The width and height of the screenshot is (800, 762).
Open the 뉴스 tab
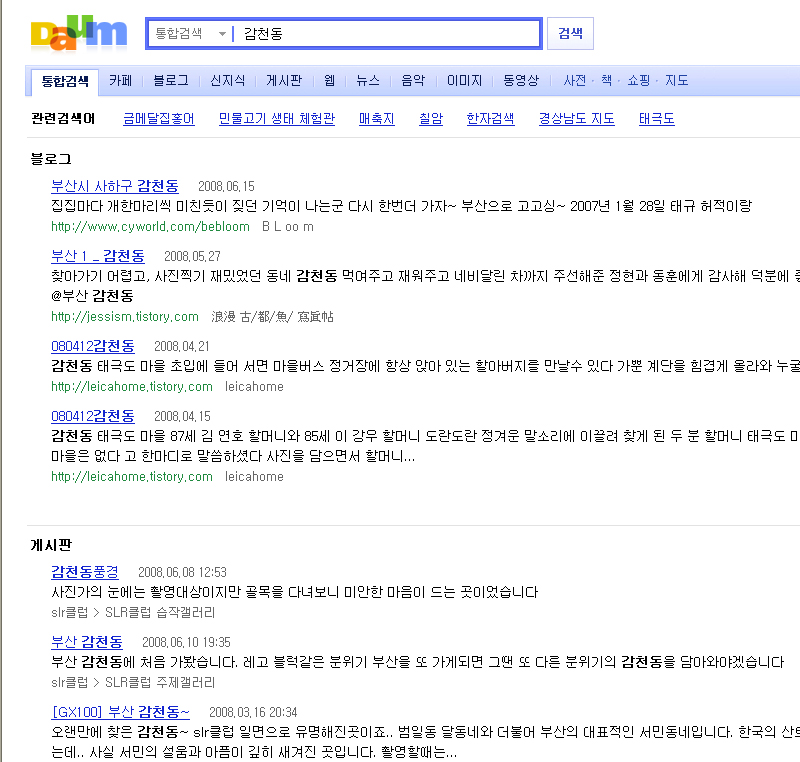pos(368,81)
